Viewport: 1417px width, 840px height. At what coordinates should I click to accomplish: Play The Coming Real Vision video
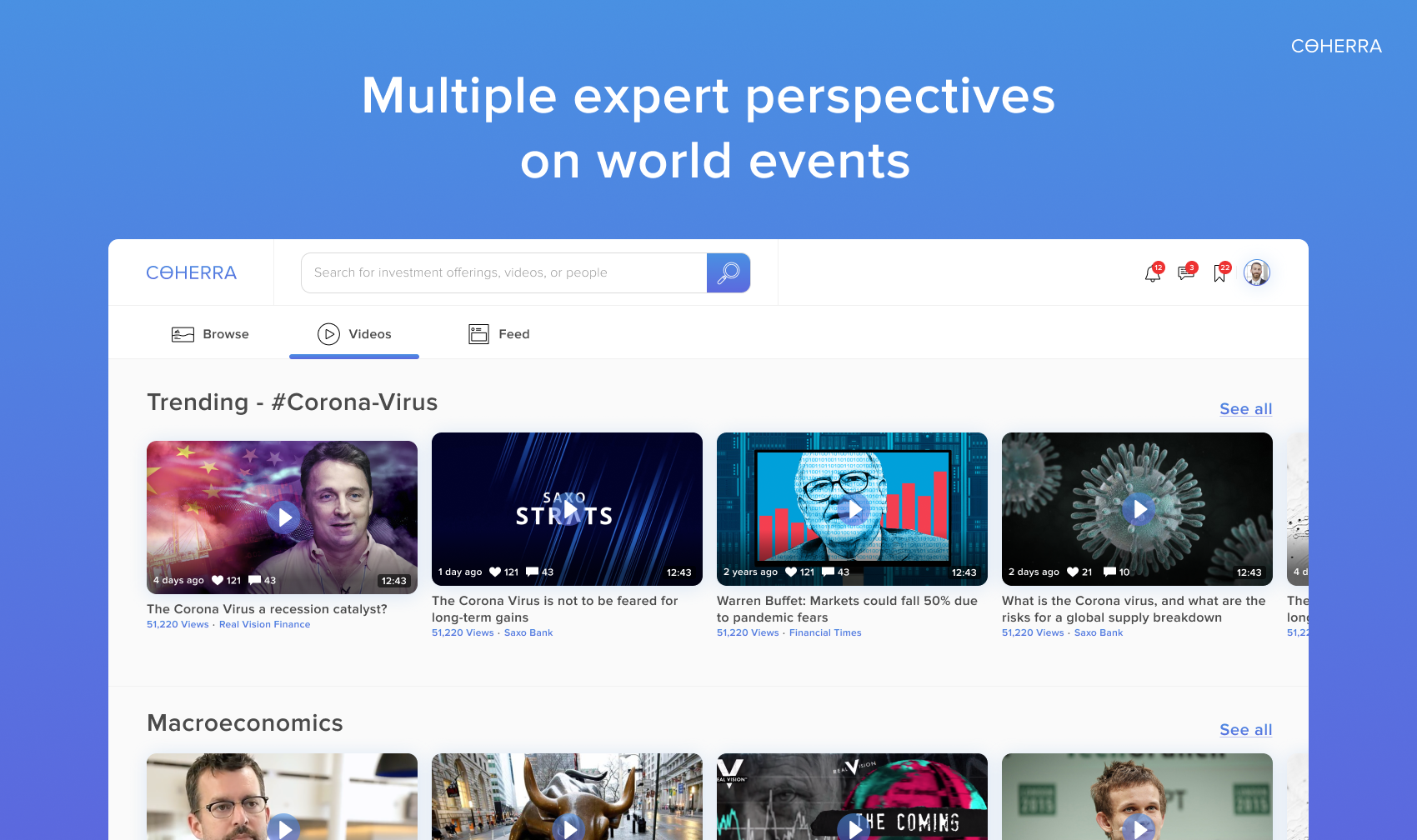pyautogui.click(x=854, y=828)
